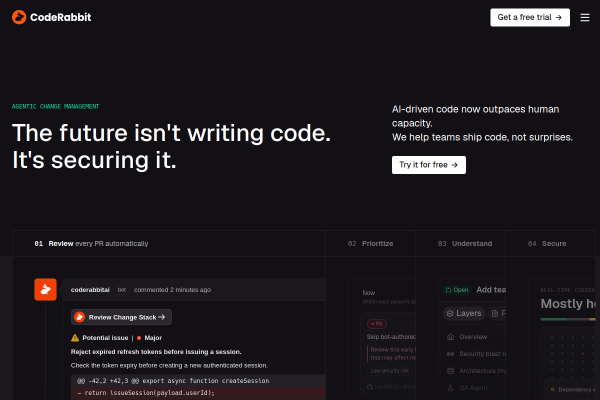Click the bot badge
The height and width of the screenshot is (400, 600).
[x=122, y=290]
